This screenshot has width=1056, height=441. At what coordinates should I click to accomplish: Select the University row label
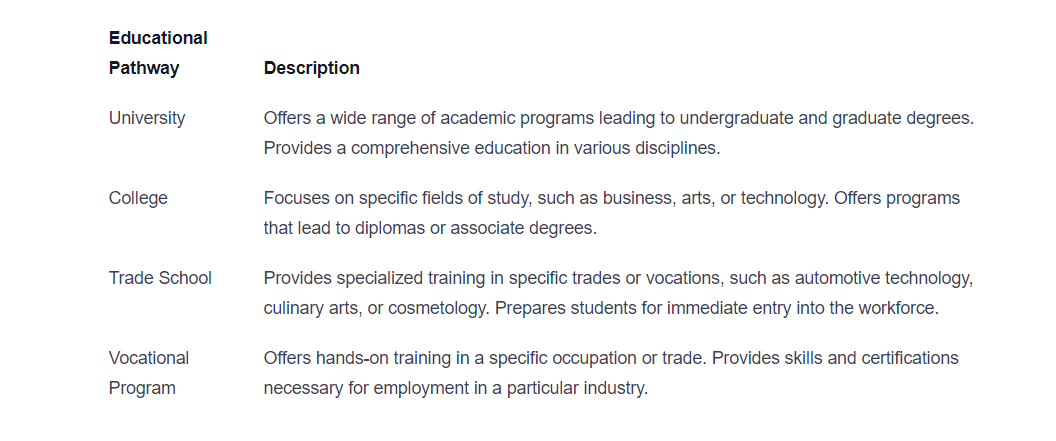147,118
